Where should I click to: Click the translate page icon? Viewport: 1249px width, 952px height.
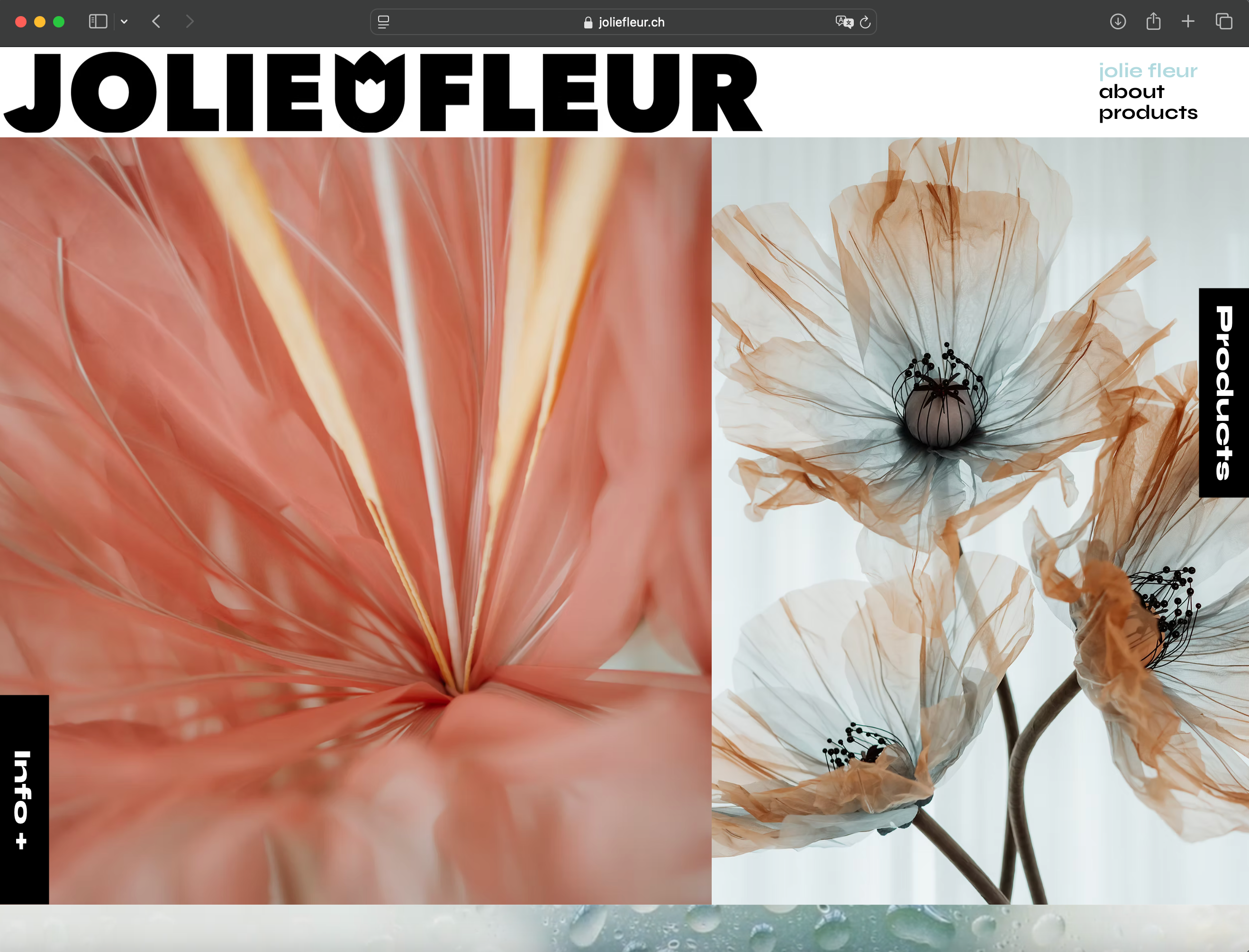click(843, 22)
